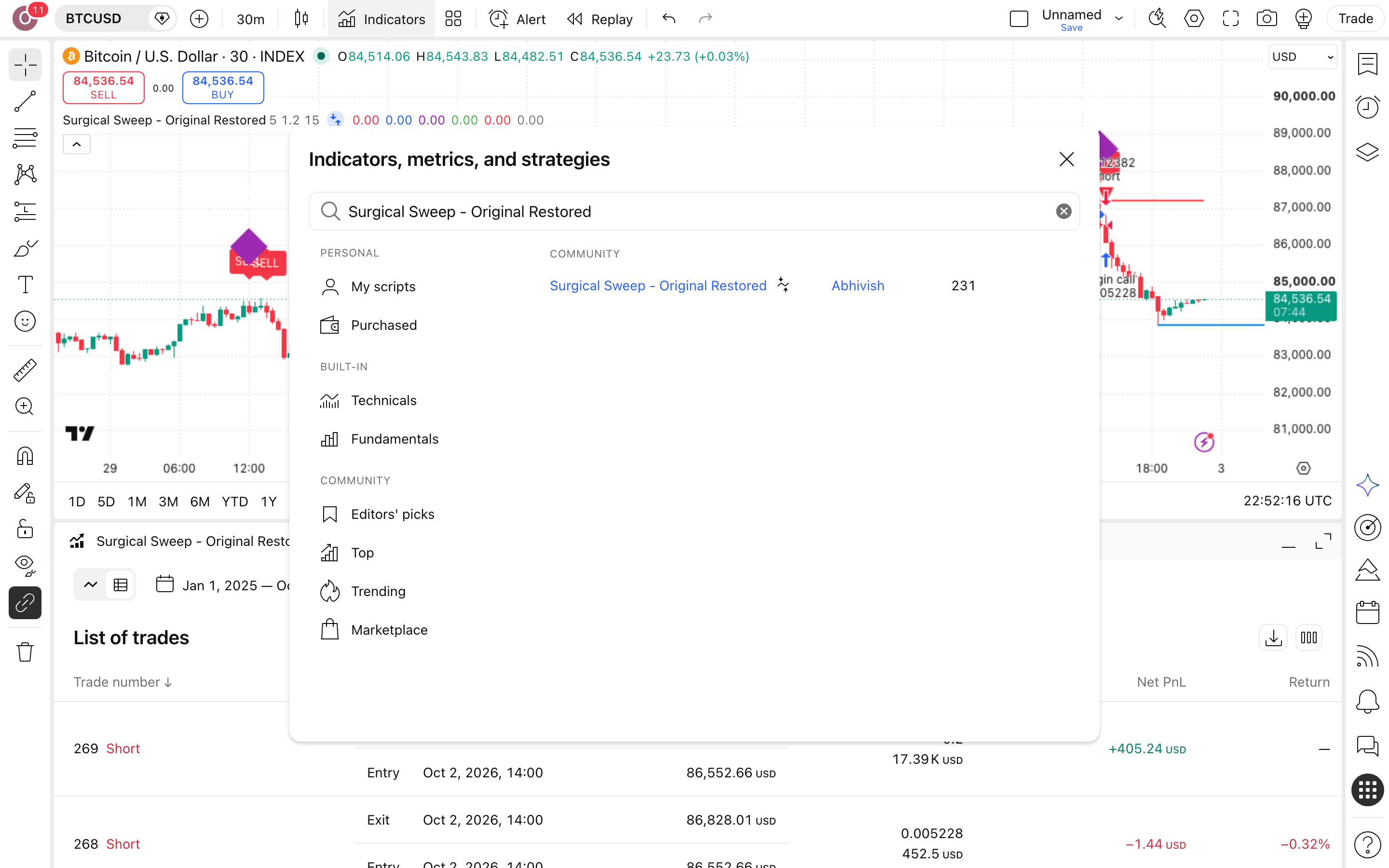The width and height of the screenshot is (1389, 868).
Task: Open the watchlist panel icon
Action: pos(1368,64)
